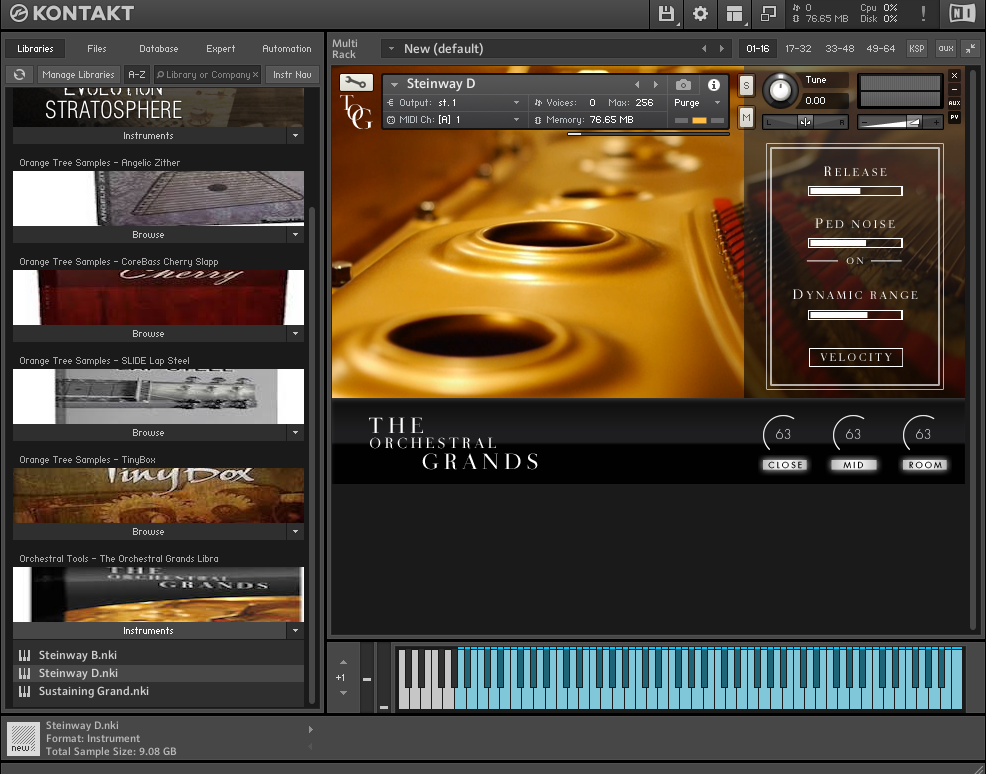Select rack page 33-48
986x774 pixels.
tap(839, 48)
